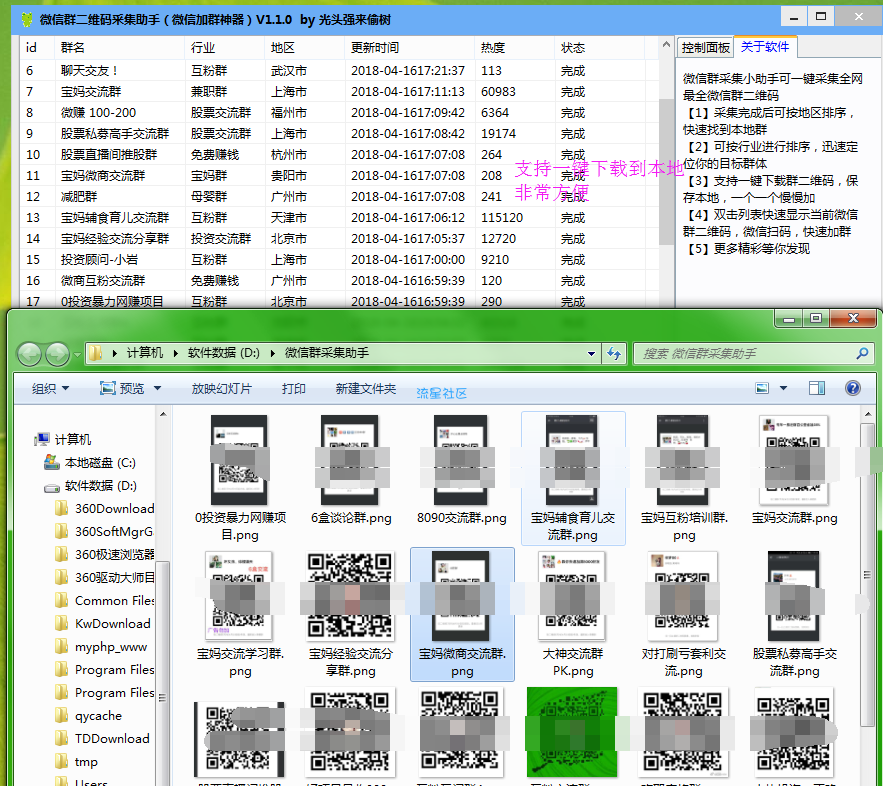The width and height of the screenshot is (883, 786).
Task: Select the TDDownload folder in sidebar
Action: [102, 739]
